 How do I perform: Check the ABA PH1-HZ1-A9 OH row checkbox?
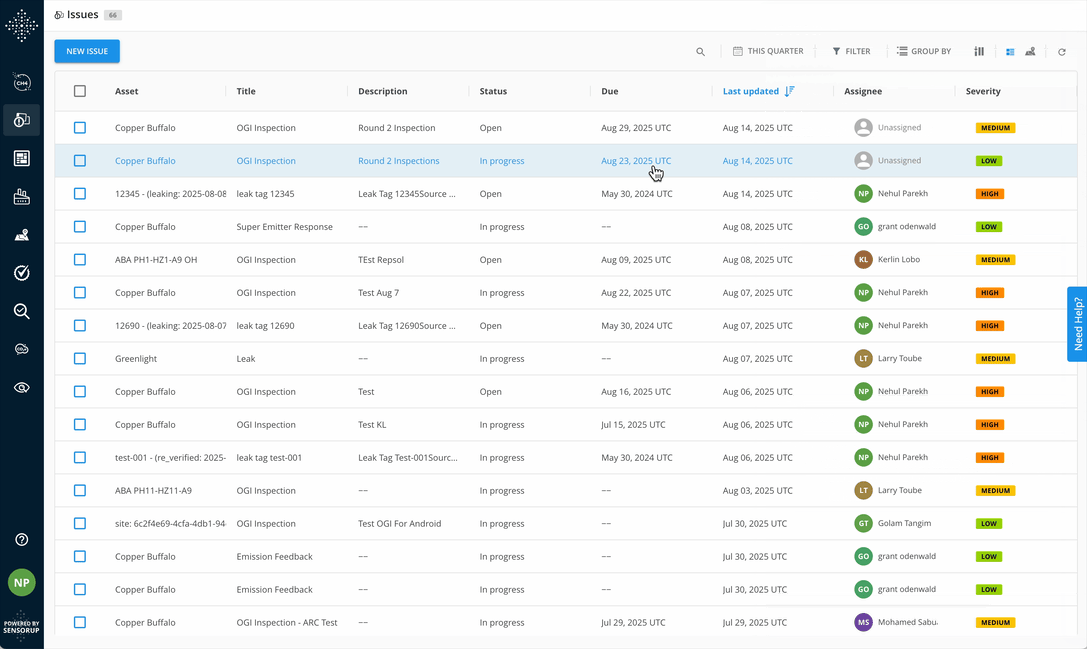tap(80, 259)
